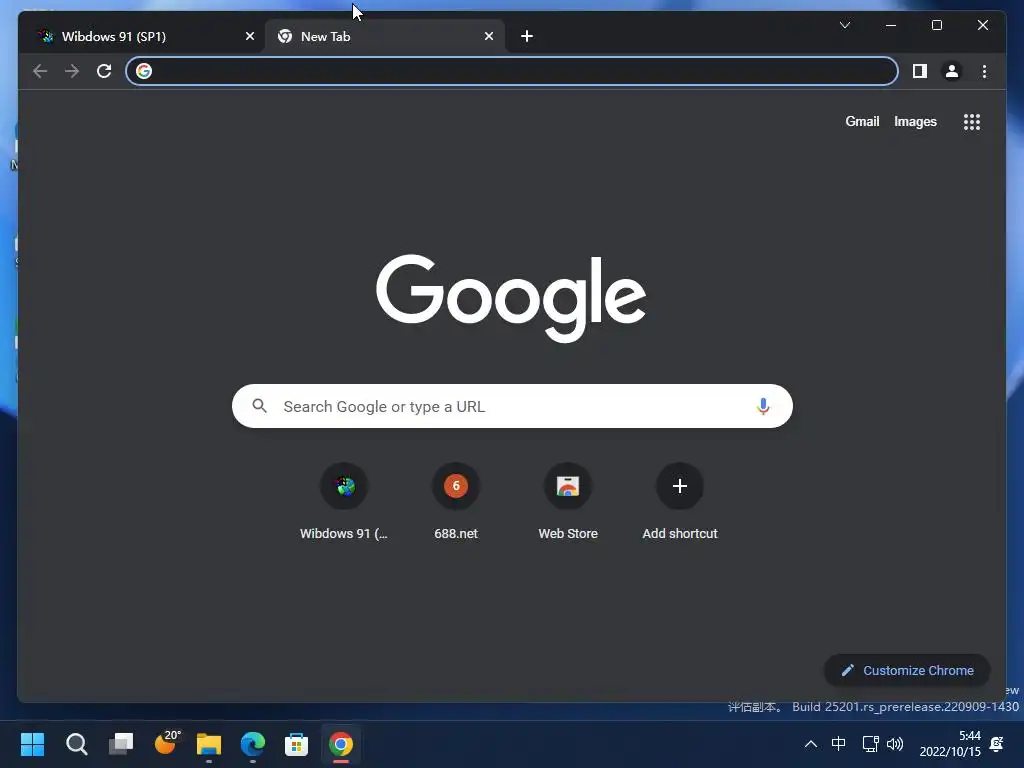Open a new tab with the plus button

click(527, 37)
